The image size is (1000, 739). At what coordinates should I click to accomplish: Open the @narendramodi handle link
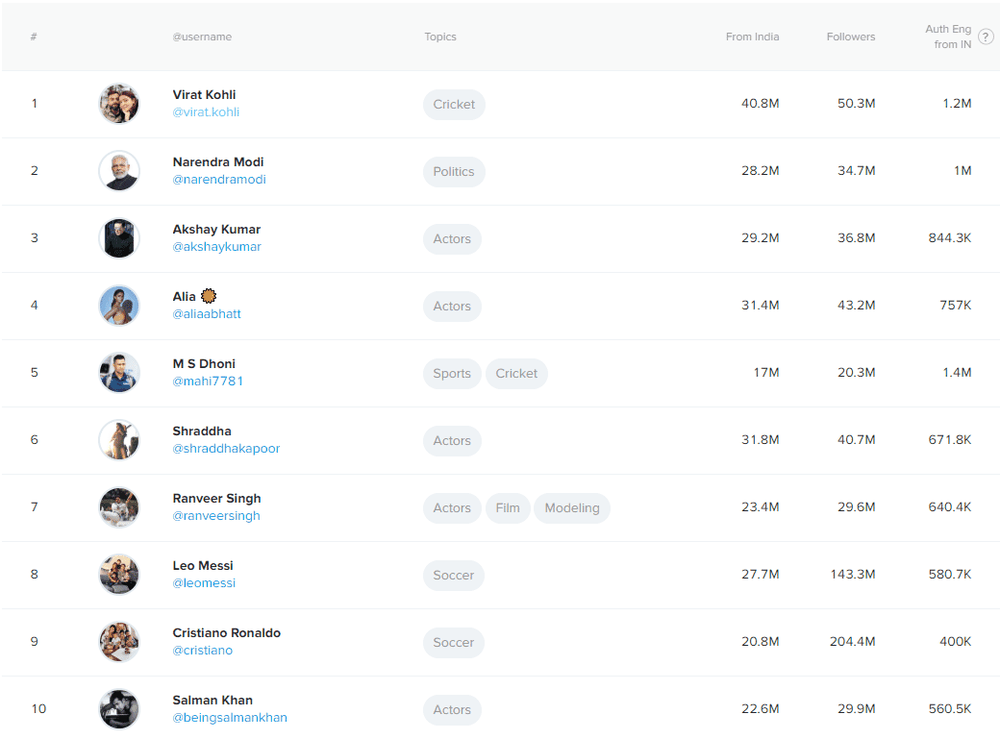[219, 180]
